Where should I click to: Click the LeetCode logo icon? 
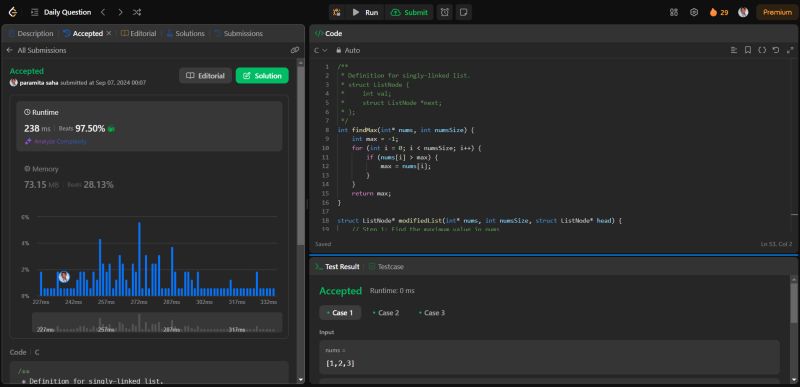(13, 12)
